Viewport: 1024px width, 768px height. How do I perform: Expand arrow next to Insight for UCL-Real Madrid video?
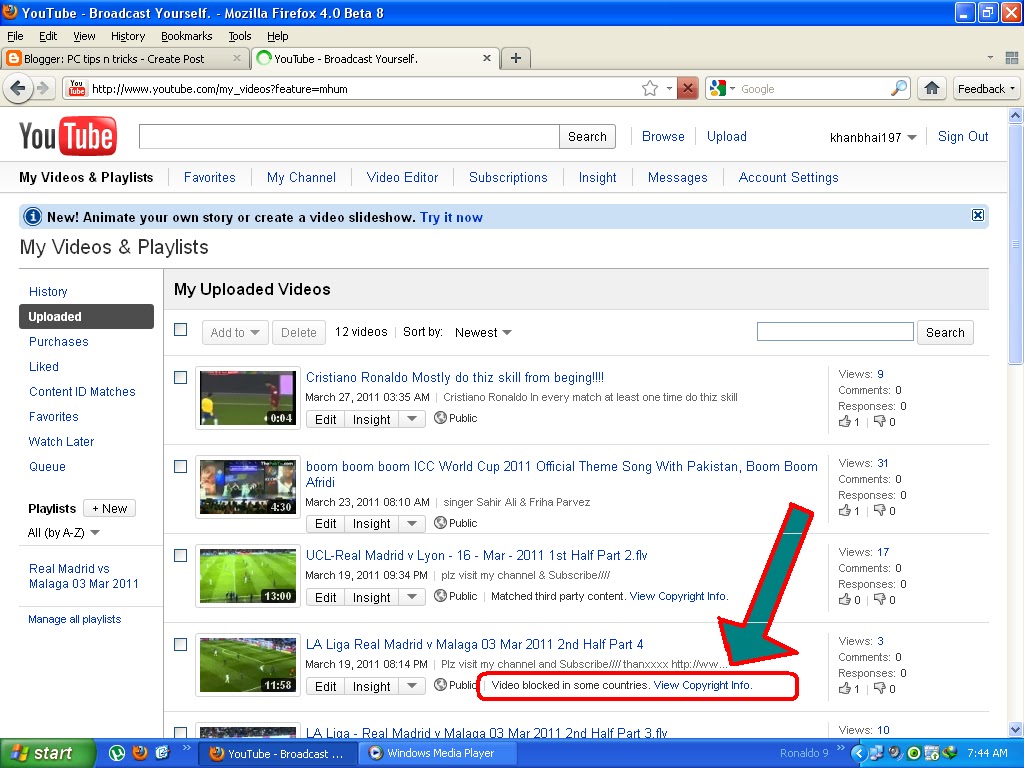pos(411,596)
